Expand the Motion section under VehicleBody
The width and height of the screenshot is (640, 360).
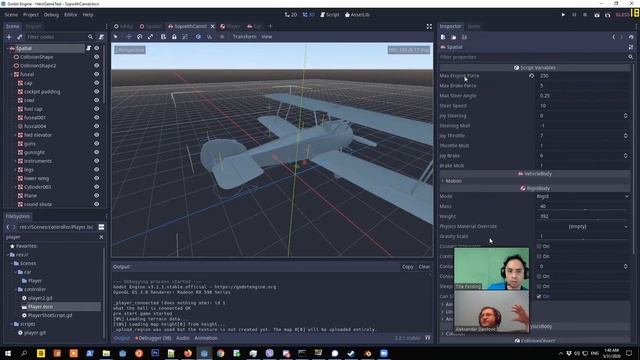tap(453, 181)
